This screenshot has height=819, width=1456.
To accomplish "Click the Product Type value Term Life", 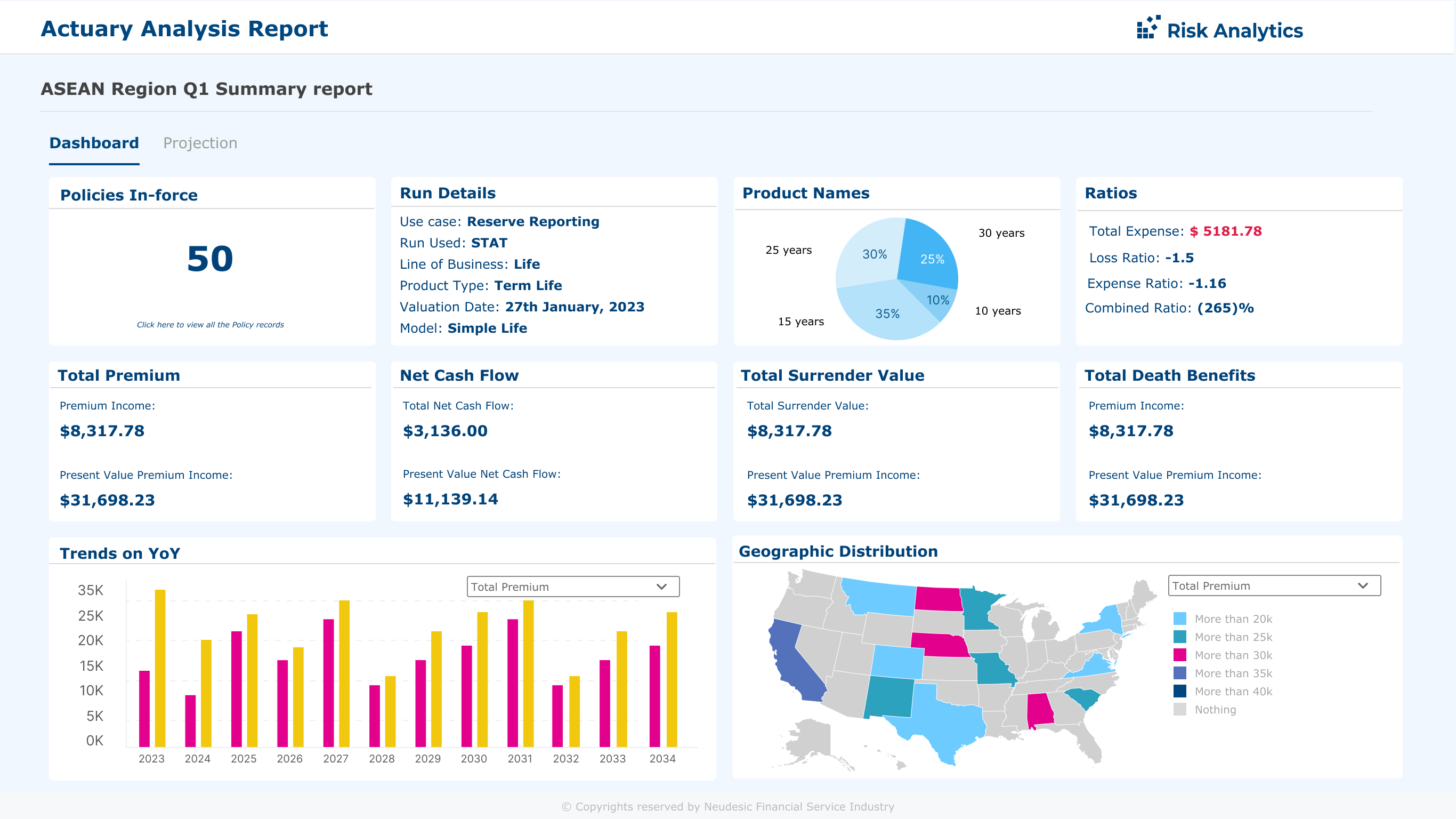I will pos(528,286).
